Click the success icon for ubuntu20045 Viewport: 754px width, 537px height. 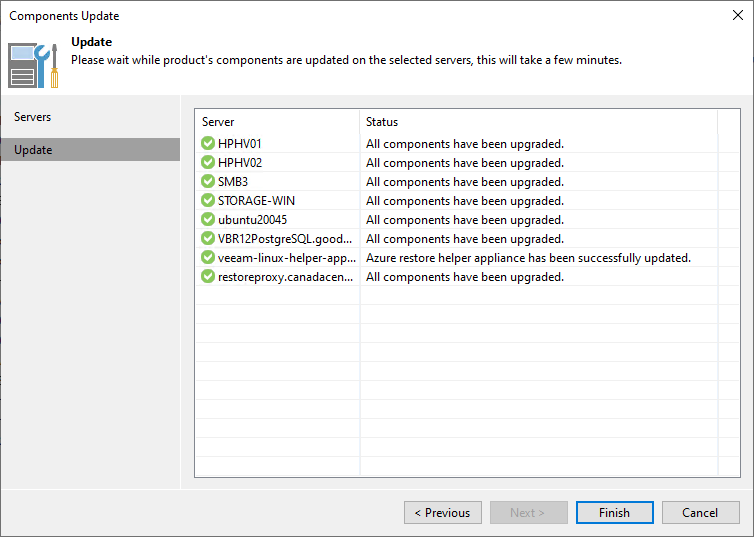[208, 219]
